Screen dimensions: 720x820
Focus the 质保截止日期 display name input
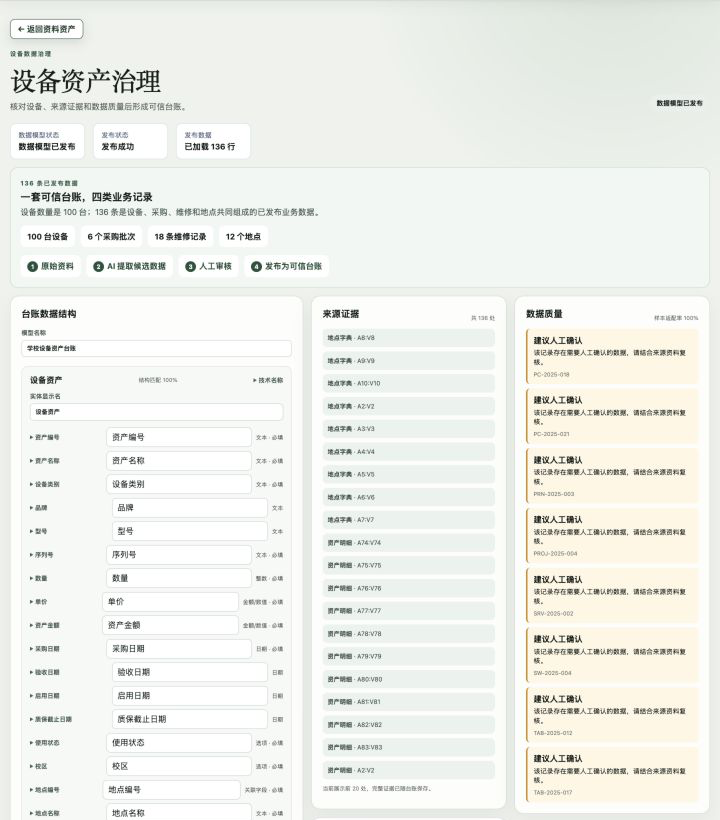pos(190,720)
